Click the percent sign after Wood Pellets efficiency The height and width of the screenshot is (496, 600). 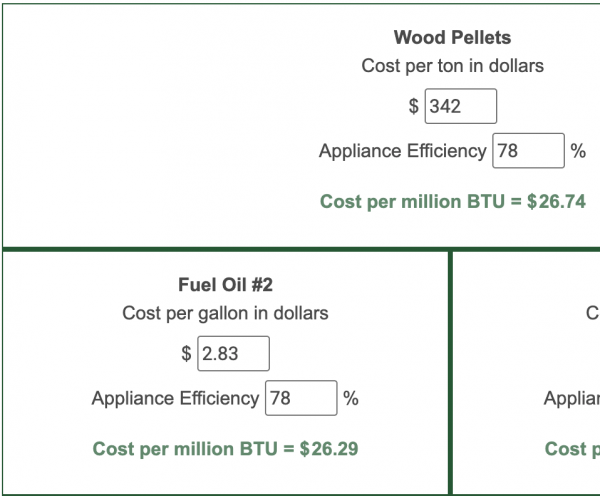pos(578,152)
